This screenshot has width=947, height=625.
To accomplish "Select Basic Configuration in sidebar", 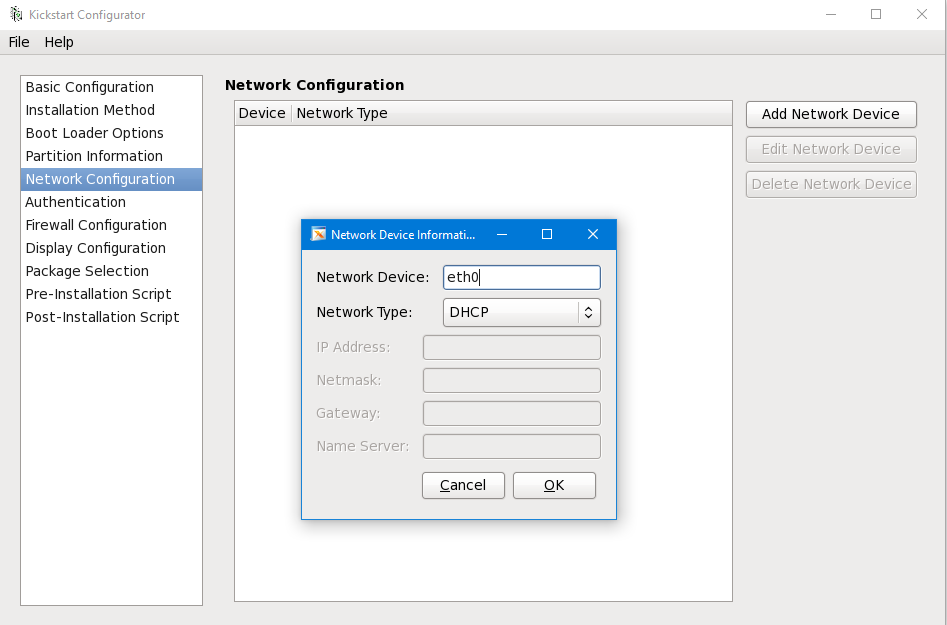I will click(x=90, y=87).
